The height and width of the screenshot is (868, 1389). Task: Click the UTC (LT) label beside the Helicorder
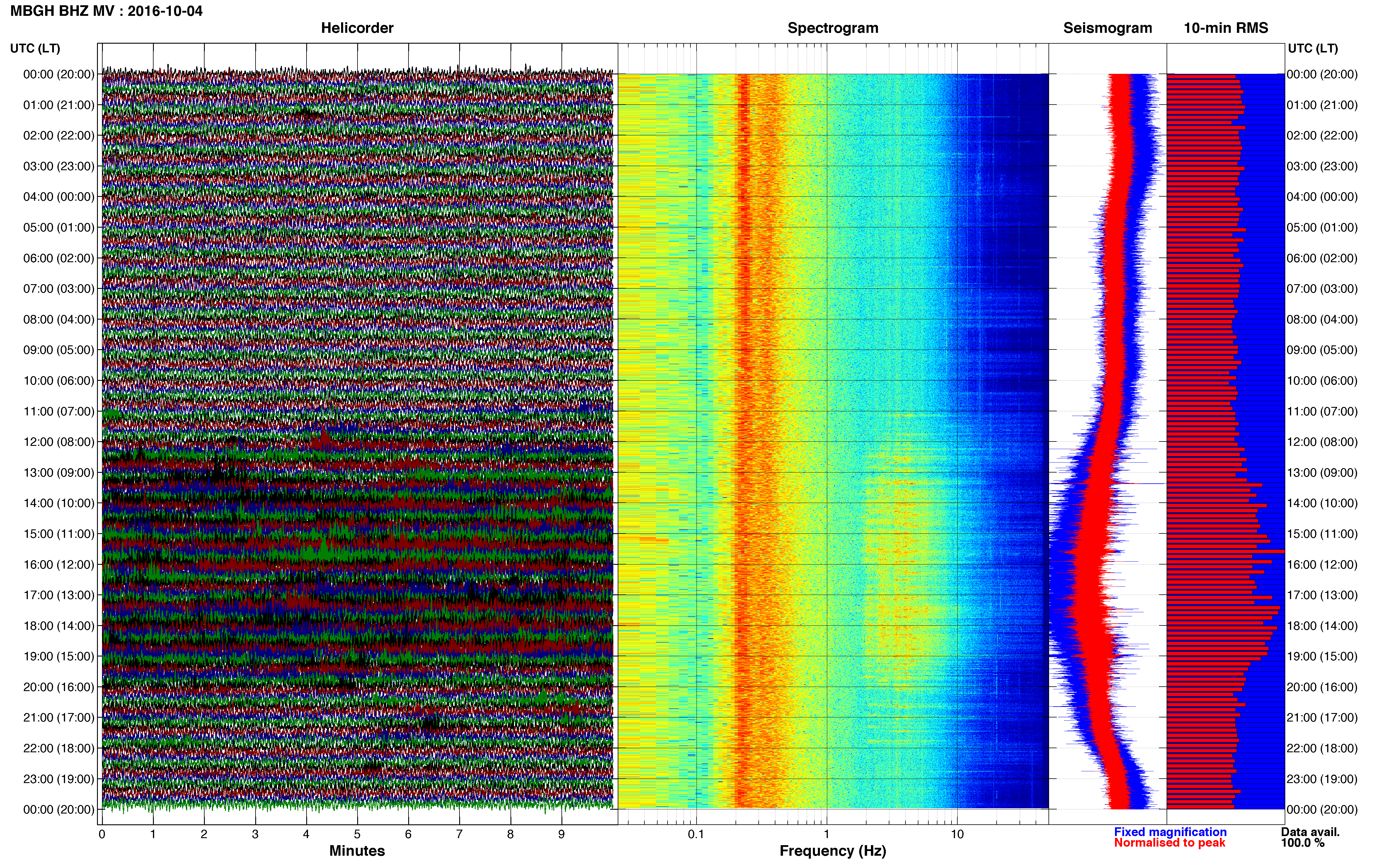pyautogui.click(x=35, y=48)
